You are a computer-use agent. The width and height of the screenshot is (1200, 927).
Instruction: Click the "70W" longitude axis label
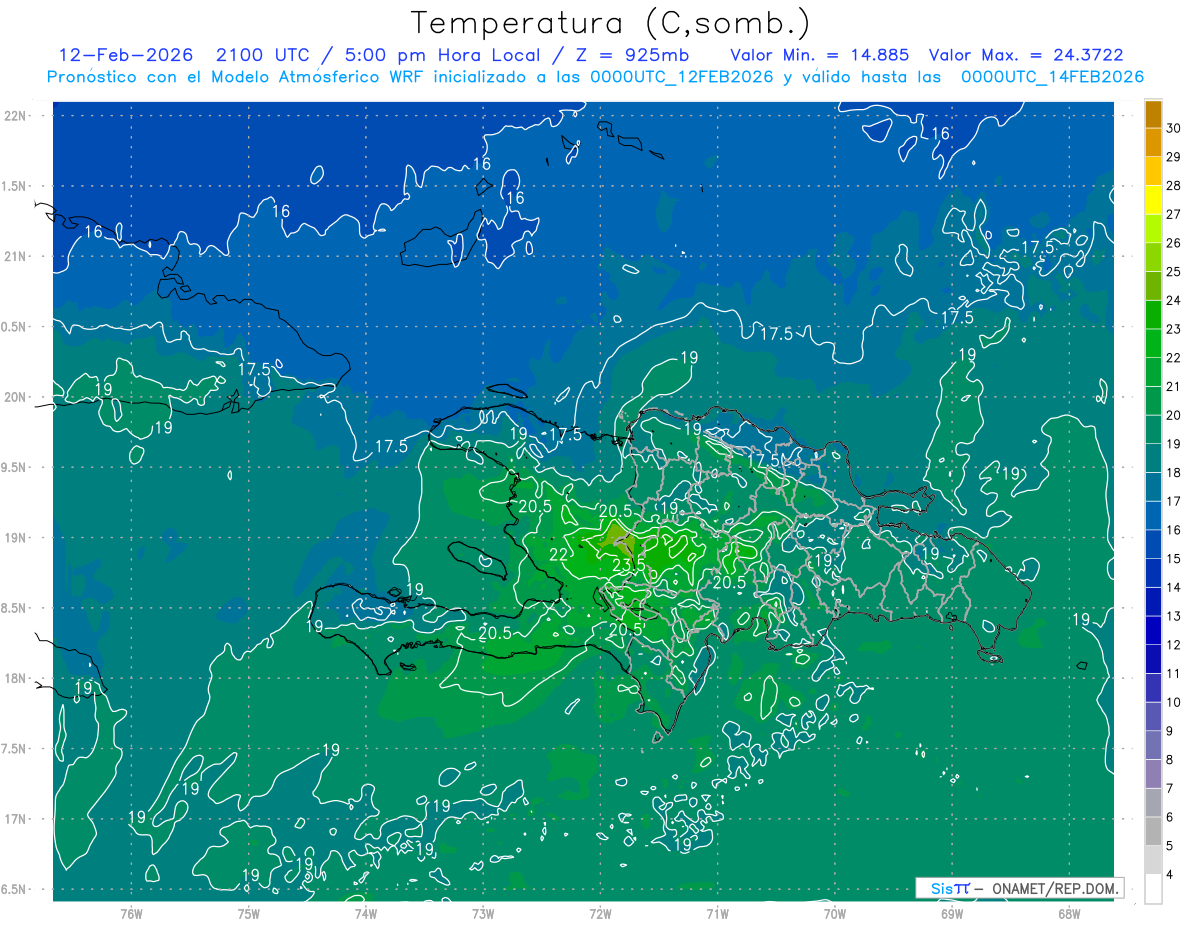pos(834,913)
